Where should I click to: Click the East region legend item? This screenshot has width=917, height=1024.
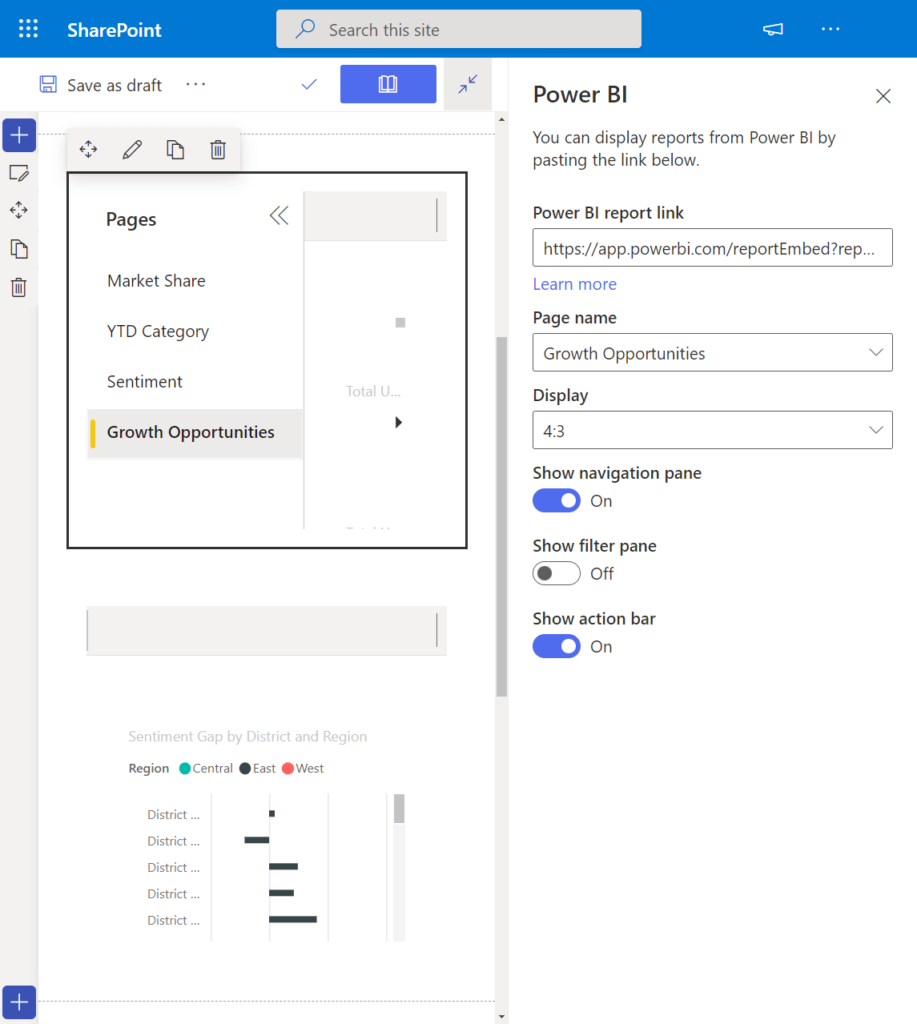pos(257,769)
